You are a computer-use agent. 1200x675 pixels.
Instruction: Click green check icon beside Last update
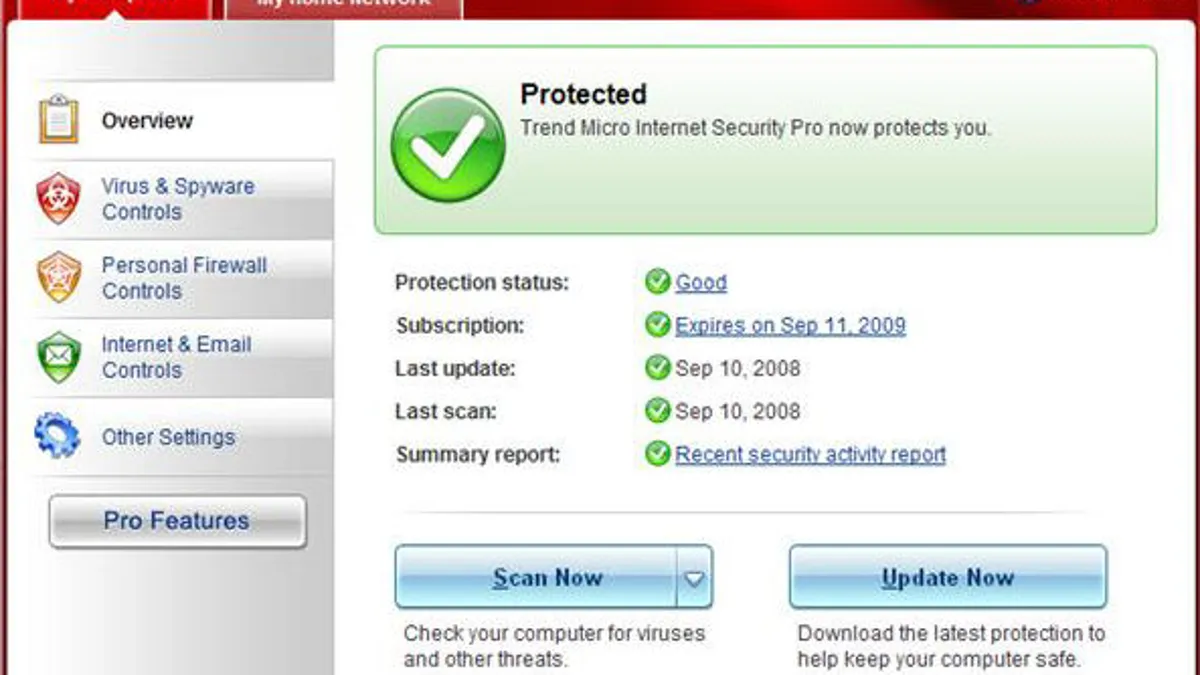(657, 368)
